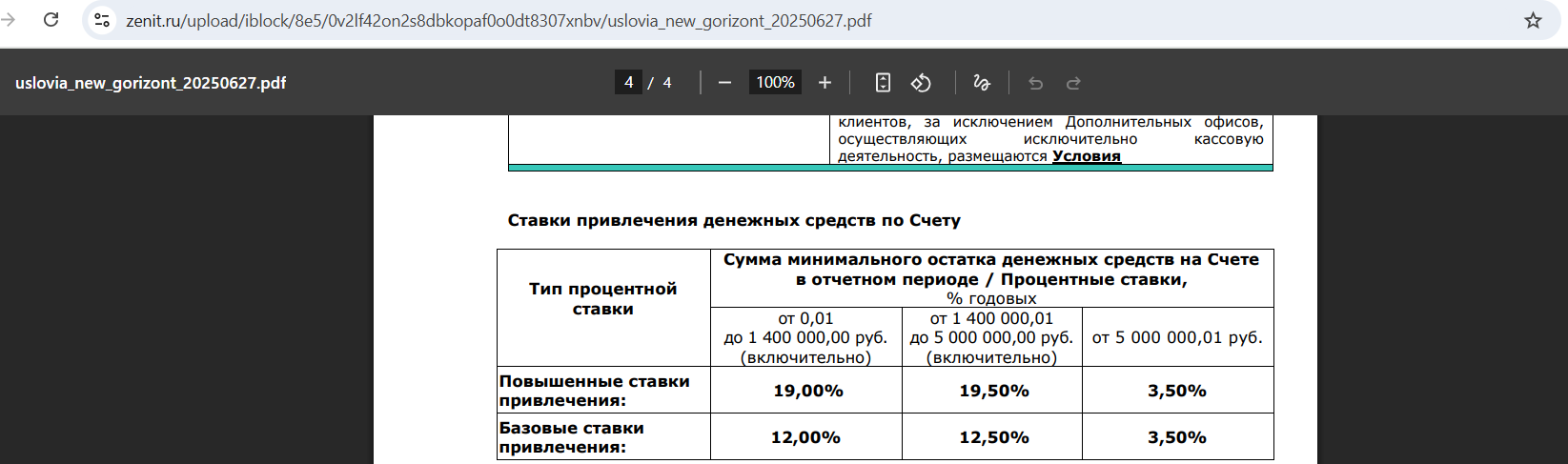The width and height of the screenshot is (1568, 464).
Task: Click the page number field showing 4
Action: (628, 83)
